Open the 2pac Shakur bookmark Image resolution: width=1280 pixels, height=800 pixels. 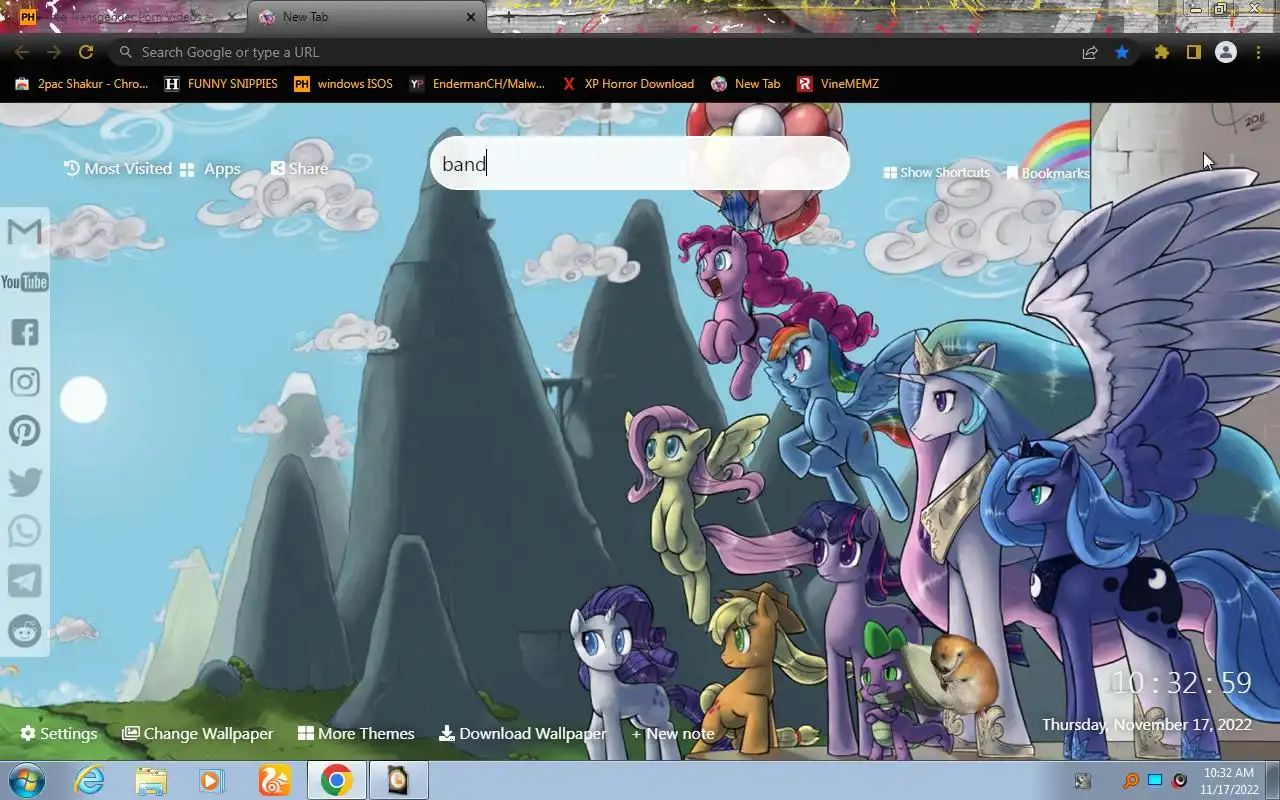82,84
